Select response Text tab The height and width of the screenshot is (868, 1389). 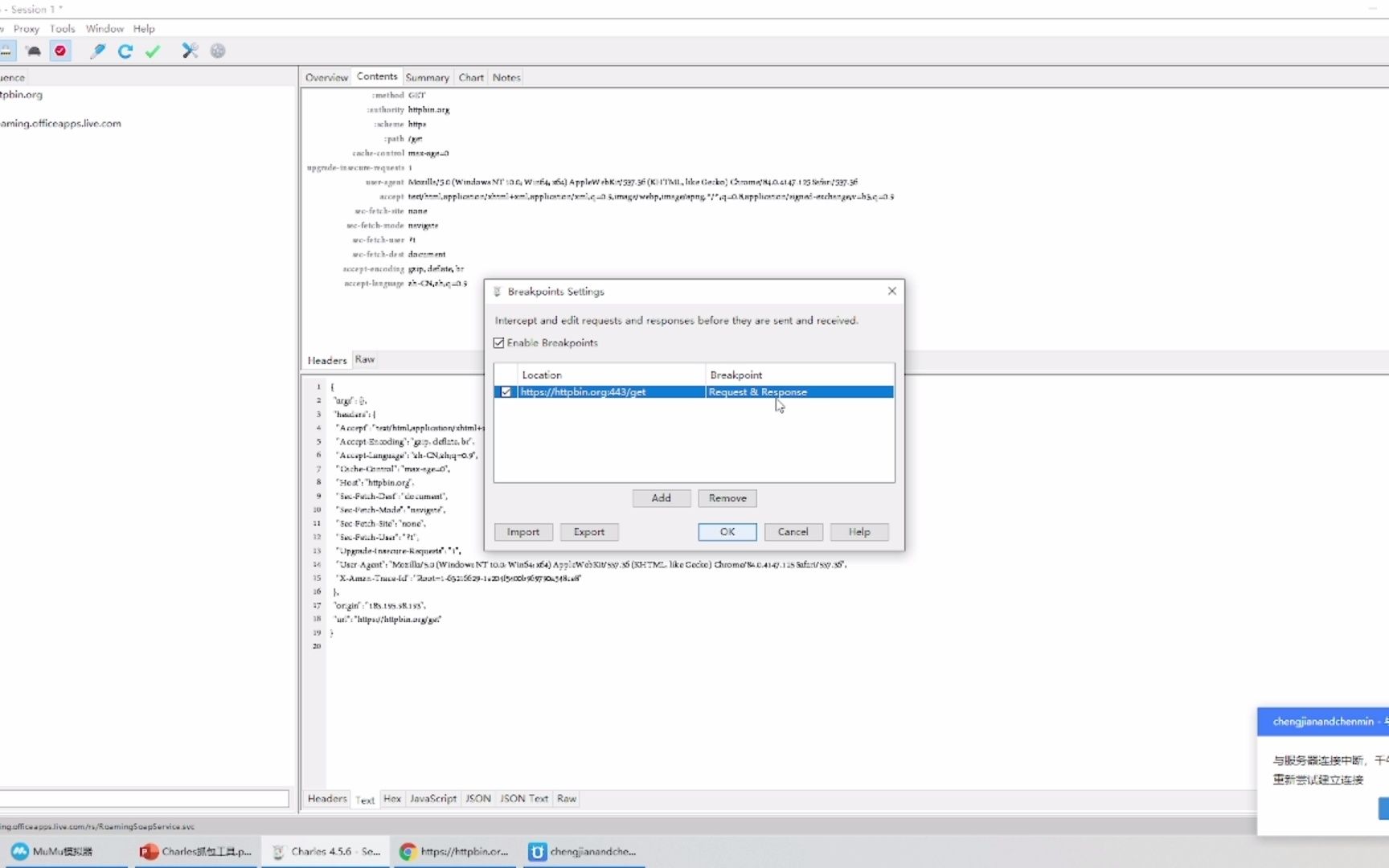[x=365, y=800]
